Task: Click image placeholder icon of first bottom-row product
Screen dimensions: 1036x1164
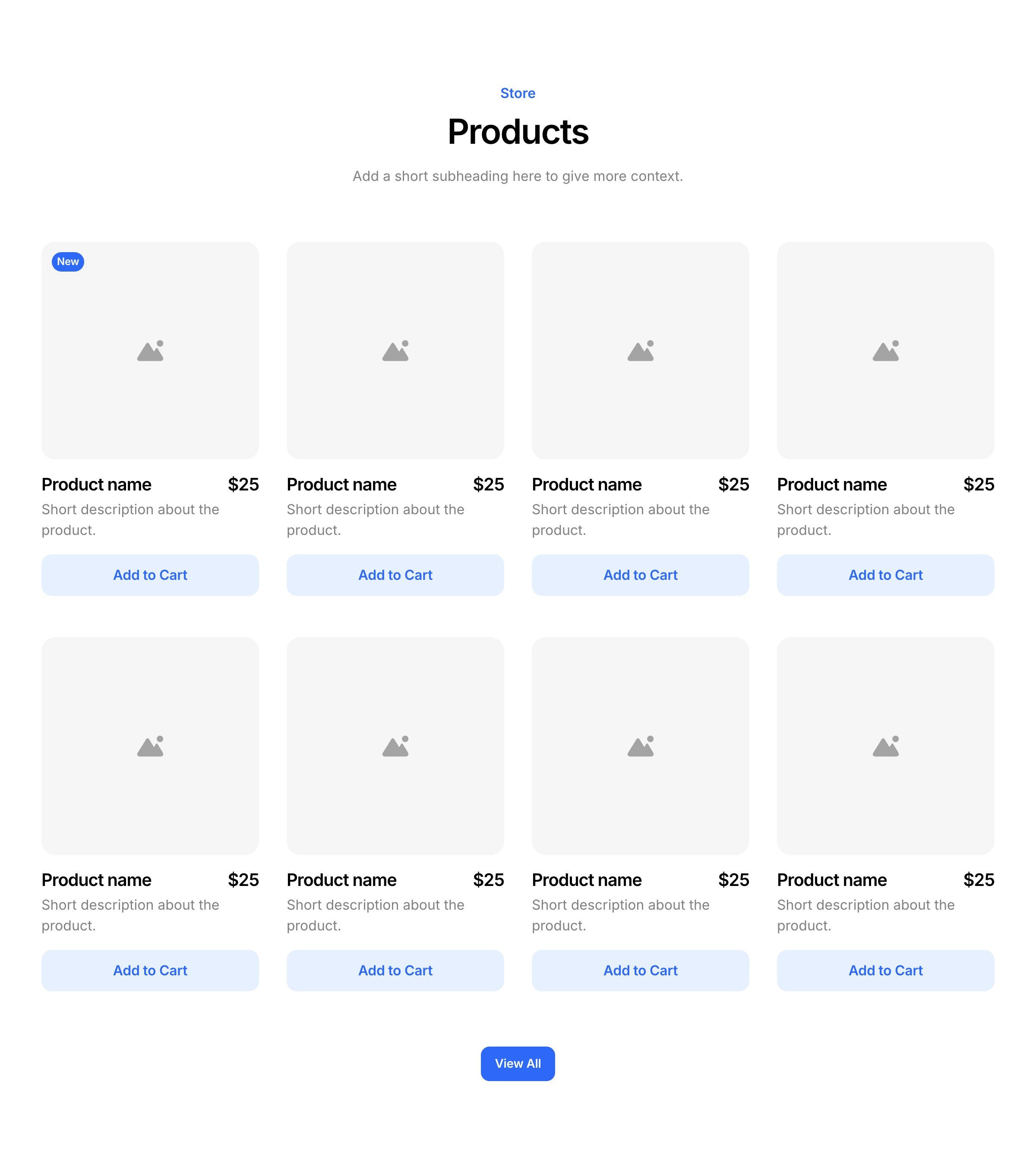Action: point(150,746)
